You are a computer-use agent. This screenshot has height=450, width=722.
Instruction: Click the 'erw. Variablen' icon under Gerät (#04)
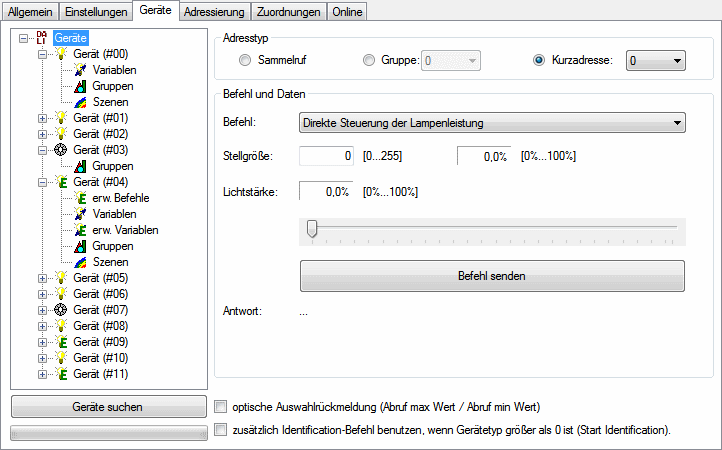click(82, 230)
